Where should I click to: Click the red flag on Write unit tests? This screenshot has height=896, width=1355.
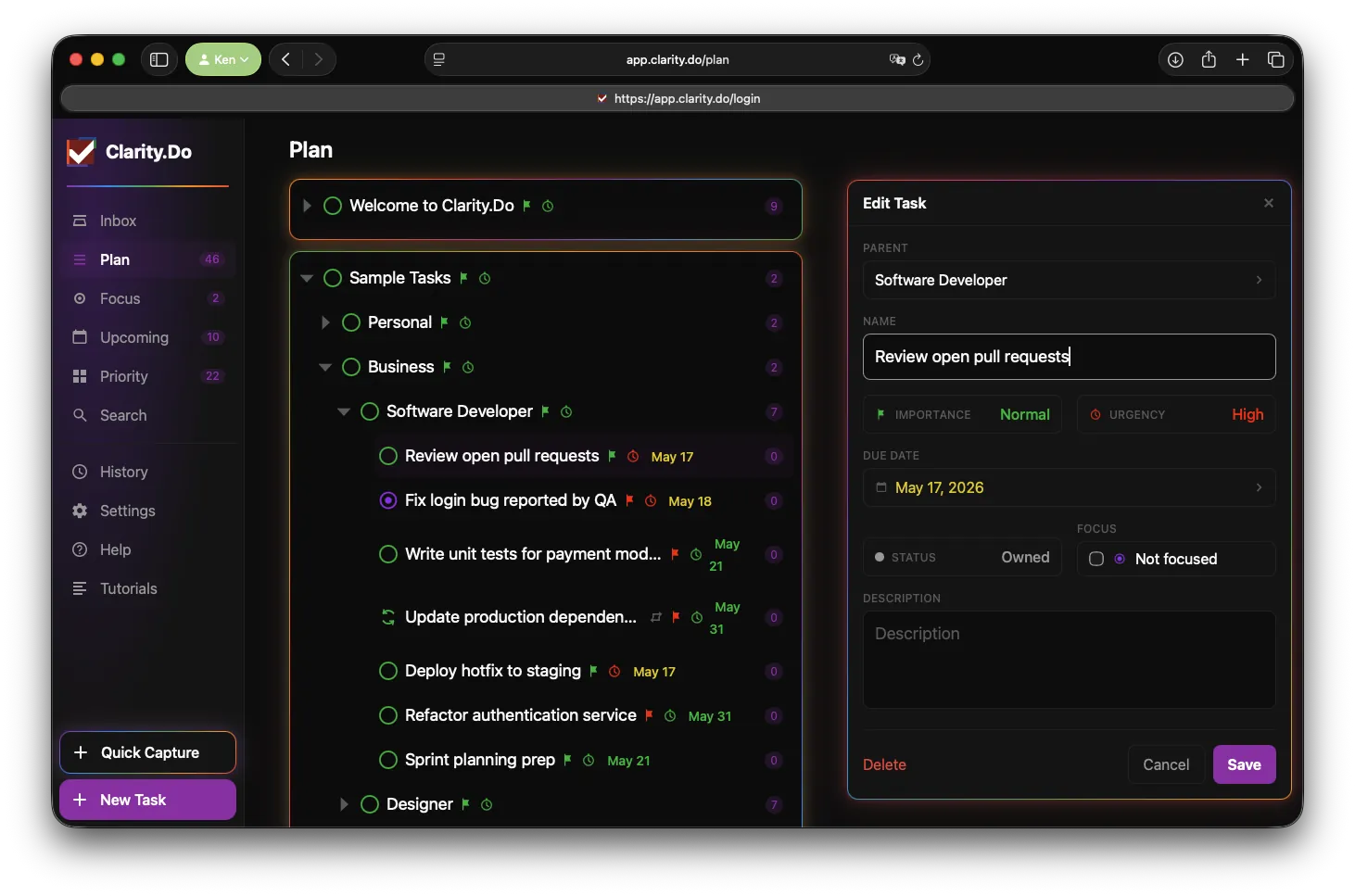[x=676, y=554]
